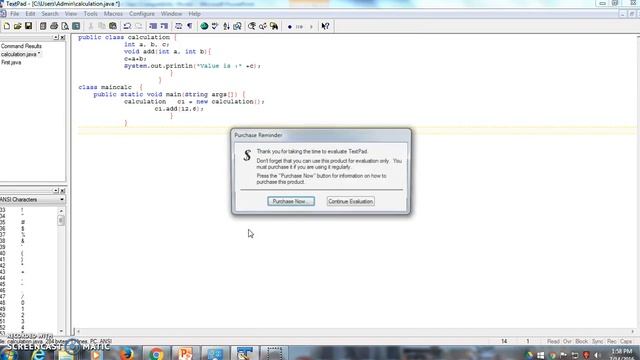Click the document selector pin button
The width and height of the screenshot is (640, 360).
(x=56, y=37)
